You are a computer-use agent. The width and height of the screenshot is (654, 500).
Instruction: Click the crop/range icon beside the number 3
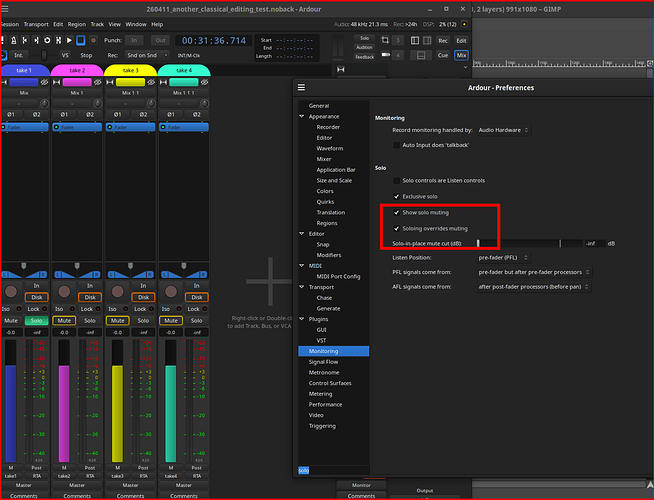click(x=385, y=40)
